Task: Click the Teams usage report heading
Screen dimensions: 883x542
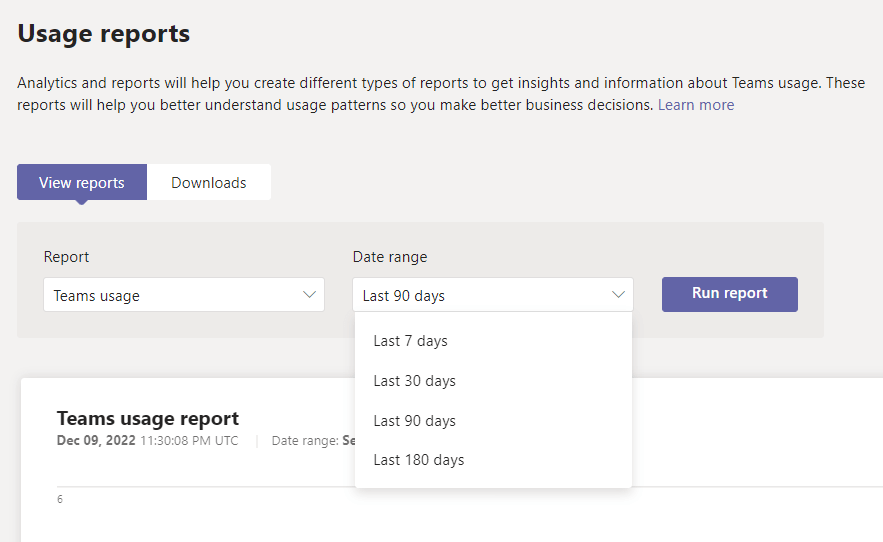Action: pyautogui.click(x=148, y=419)
